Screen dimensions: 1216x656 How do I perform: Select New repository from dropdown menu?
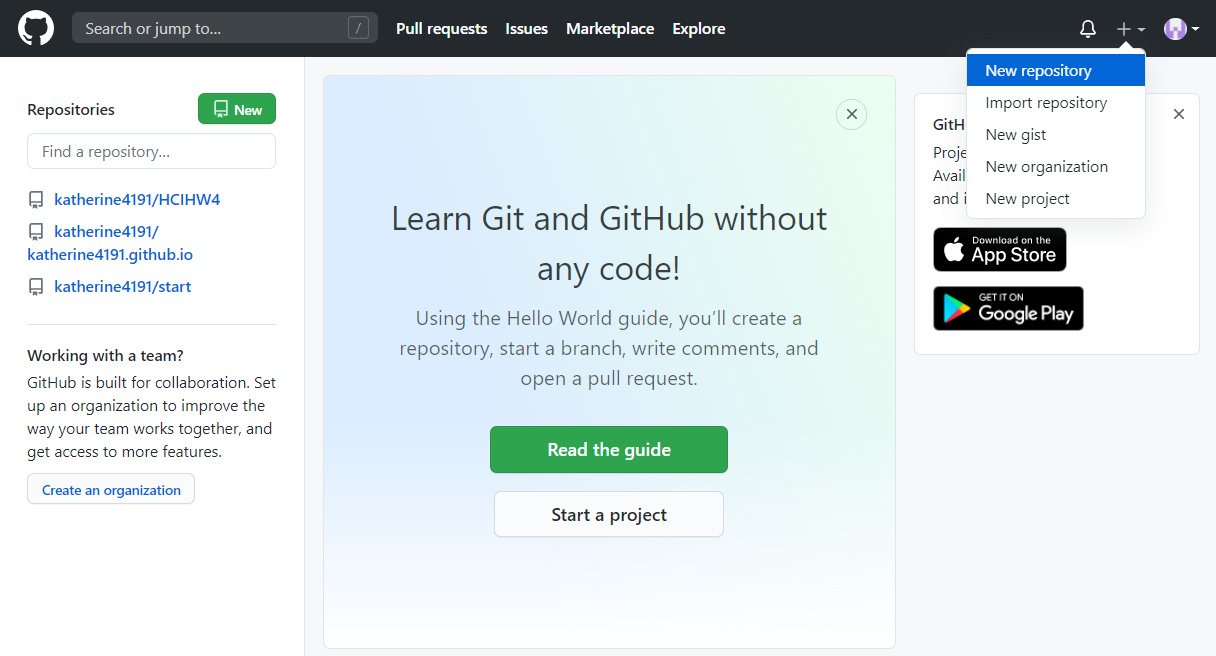point(1056,70)
